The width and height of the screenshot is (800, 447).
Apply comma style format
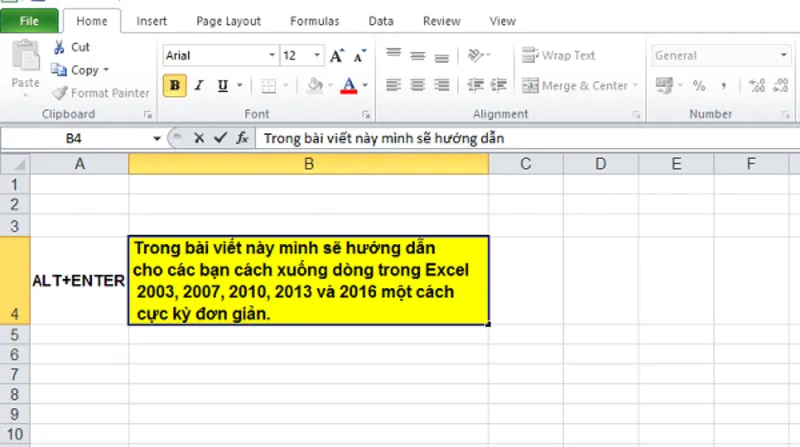coord(723,86)
